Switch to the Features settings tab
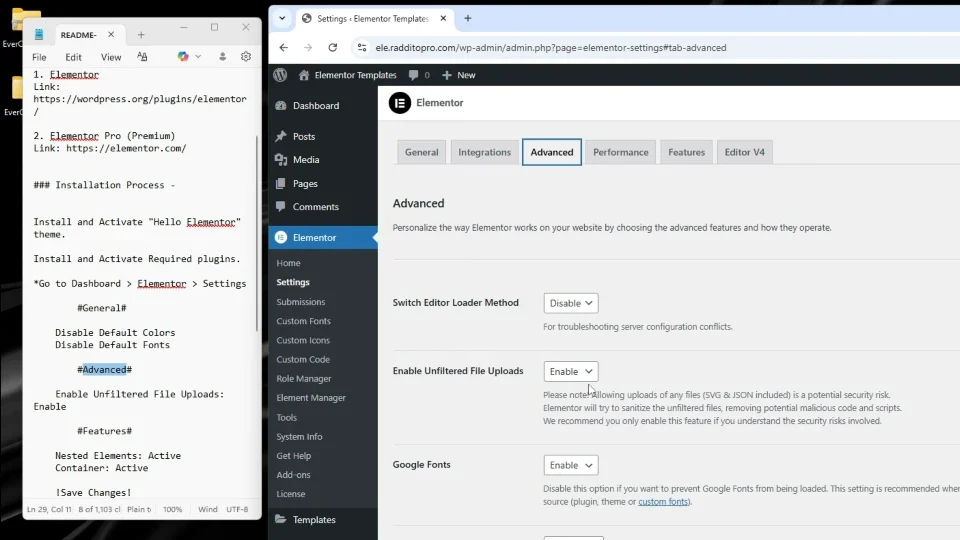 coord(686,152)
